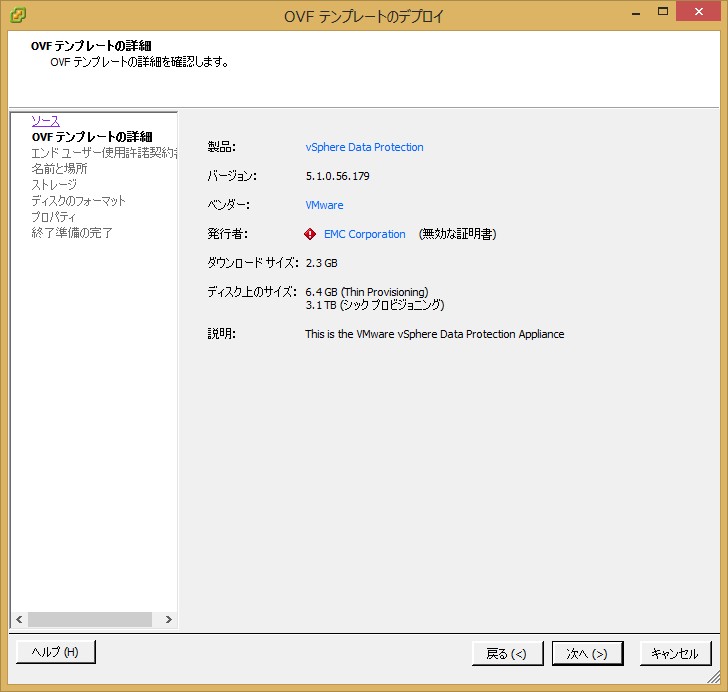Viewport: 728px width, 692px height.
Task: Select the 終了準備の完了 step
Action: click(72, 233)
